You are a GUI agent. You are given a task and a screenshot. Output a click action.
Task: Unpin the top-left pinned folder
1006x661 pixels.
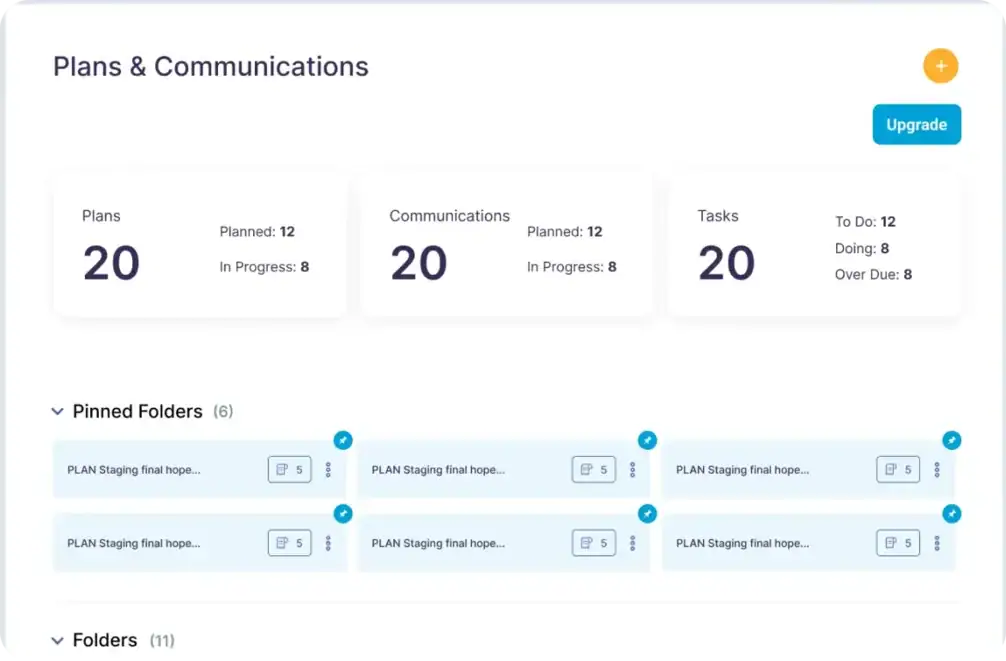[342, 440]
